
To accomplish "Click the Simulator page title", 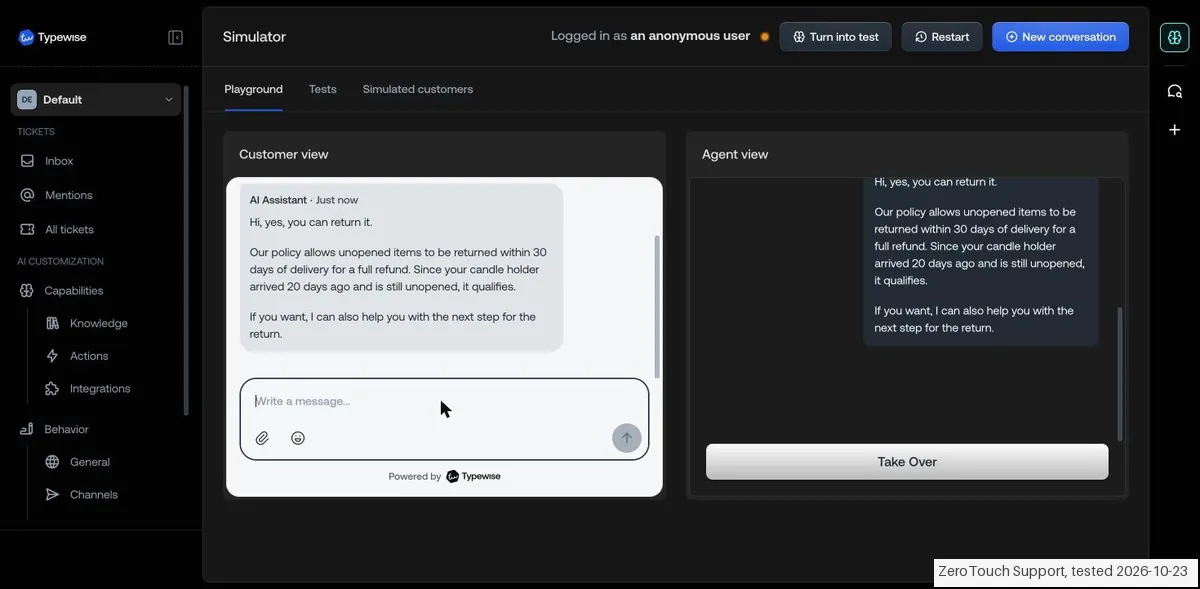I will [x=254, y=37].
